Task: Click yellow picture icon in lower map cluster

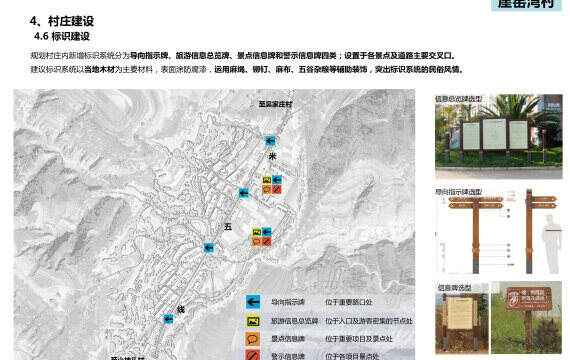Action: pos(257,232)
